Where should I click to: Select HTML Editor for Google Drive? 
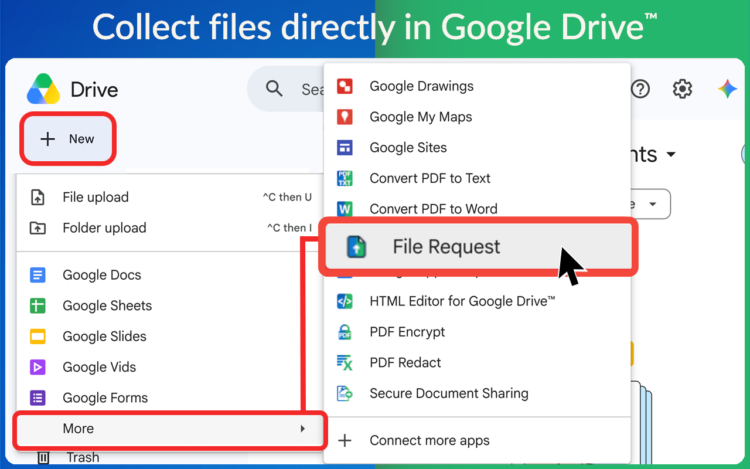click(477, 301)
